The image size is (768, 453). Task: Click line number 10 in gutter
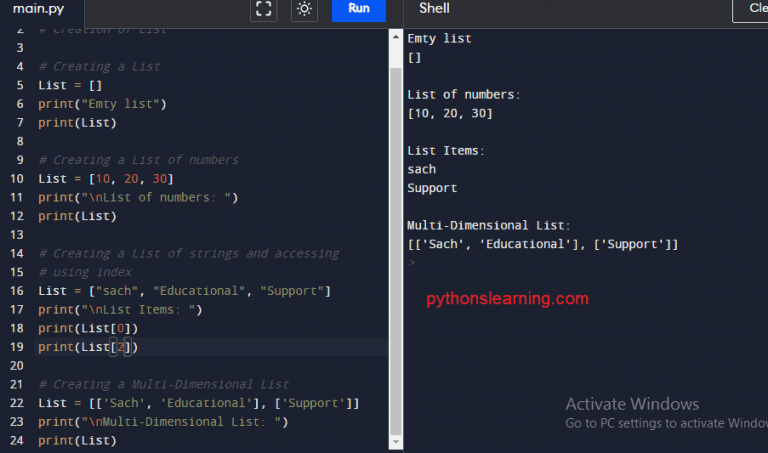pyautogui.click(x=19, y=178)
